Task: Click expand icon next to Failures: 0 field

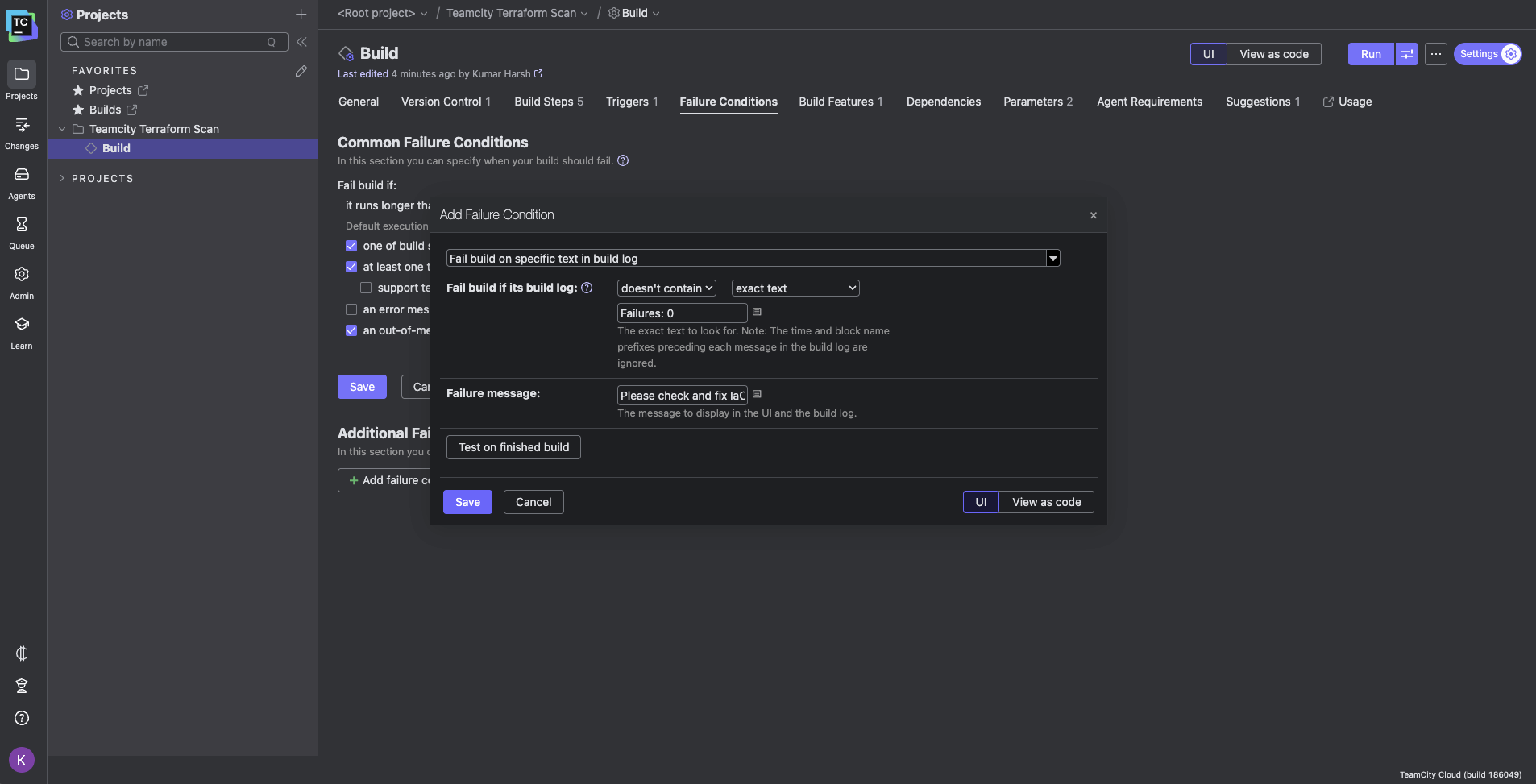Action: [757, 312]
